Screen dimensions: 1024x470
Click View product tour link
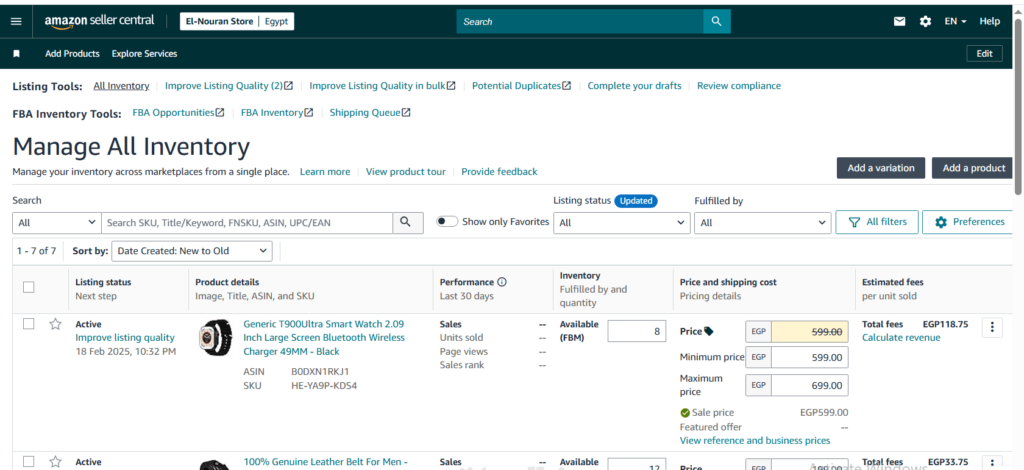(406, 172)
